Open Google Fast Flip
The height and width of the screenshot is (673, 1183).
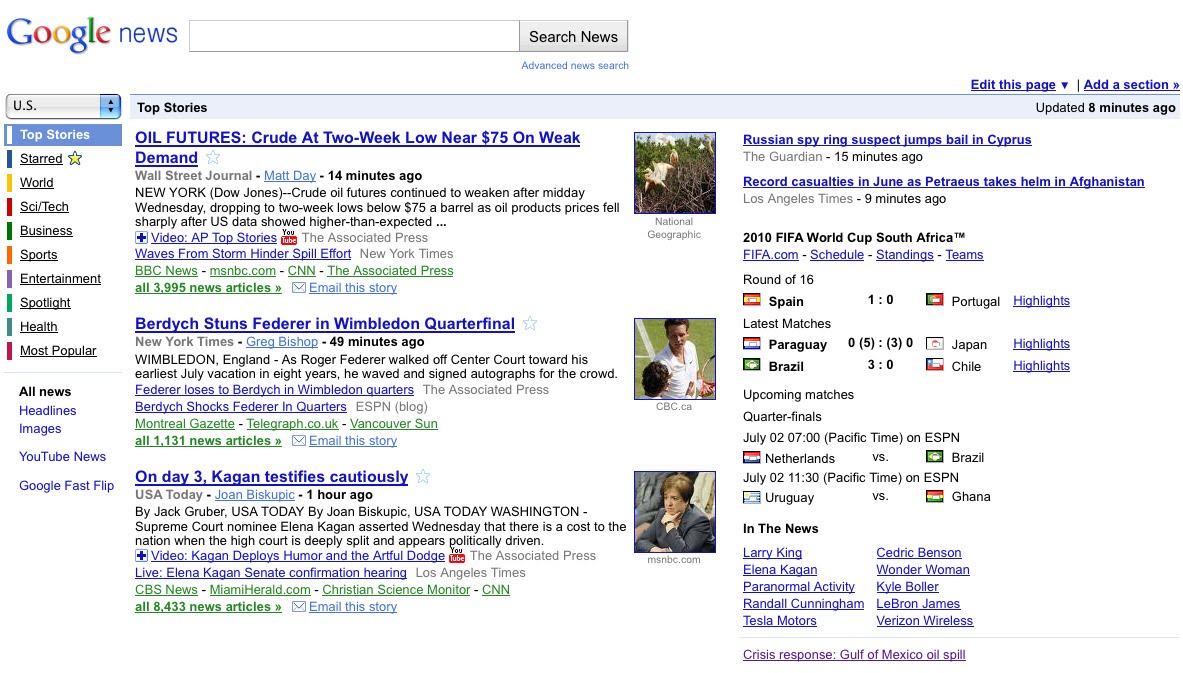coord(66,486)
